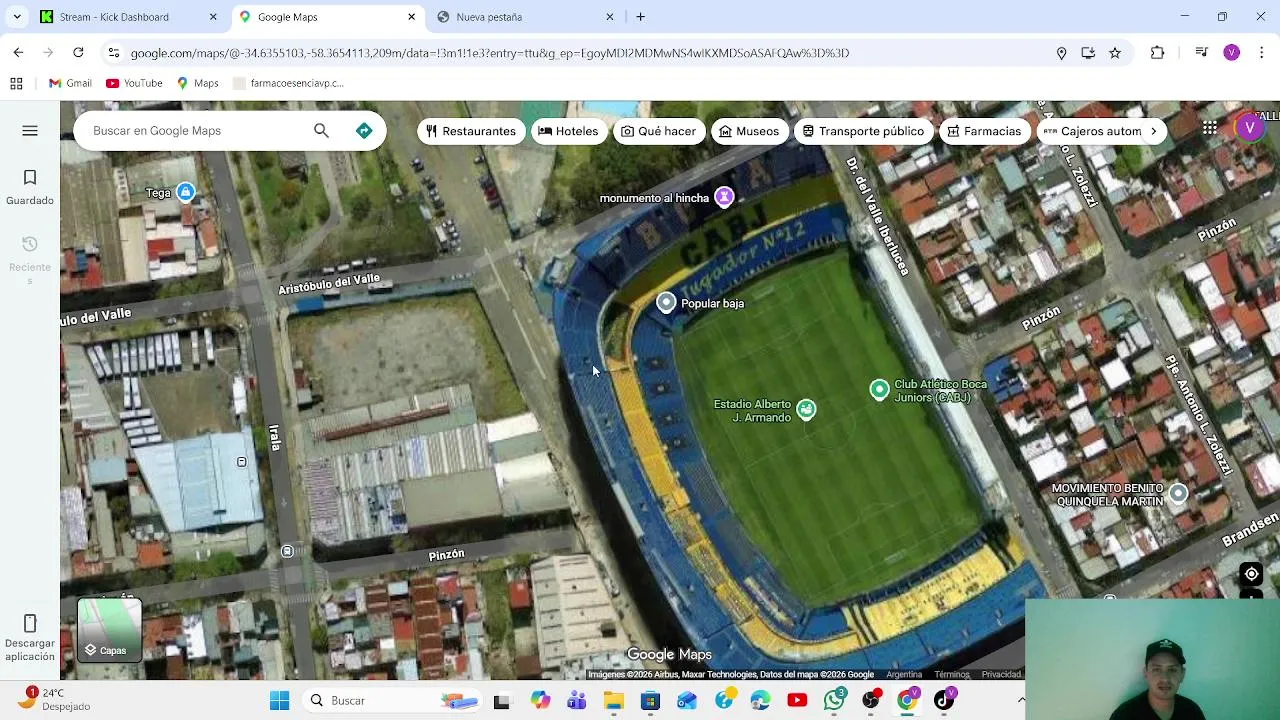Screen dimensions: 1280x720
Task: Open the Gmail bookmark
Action: (70, 83)
